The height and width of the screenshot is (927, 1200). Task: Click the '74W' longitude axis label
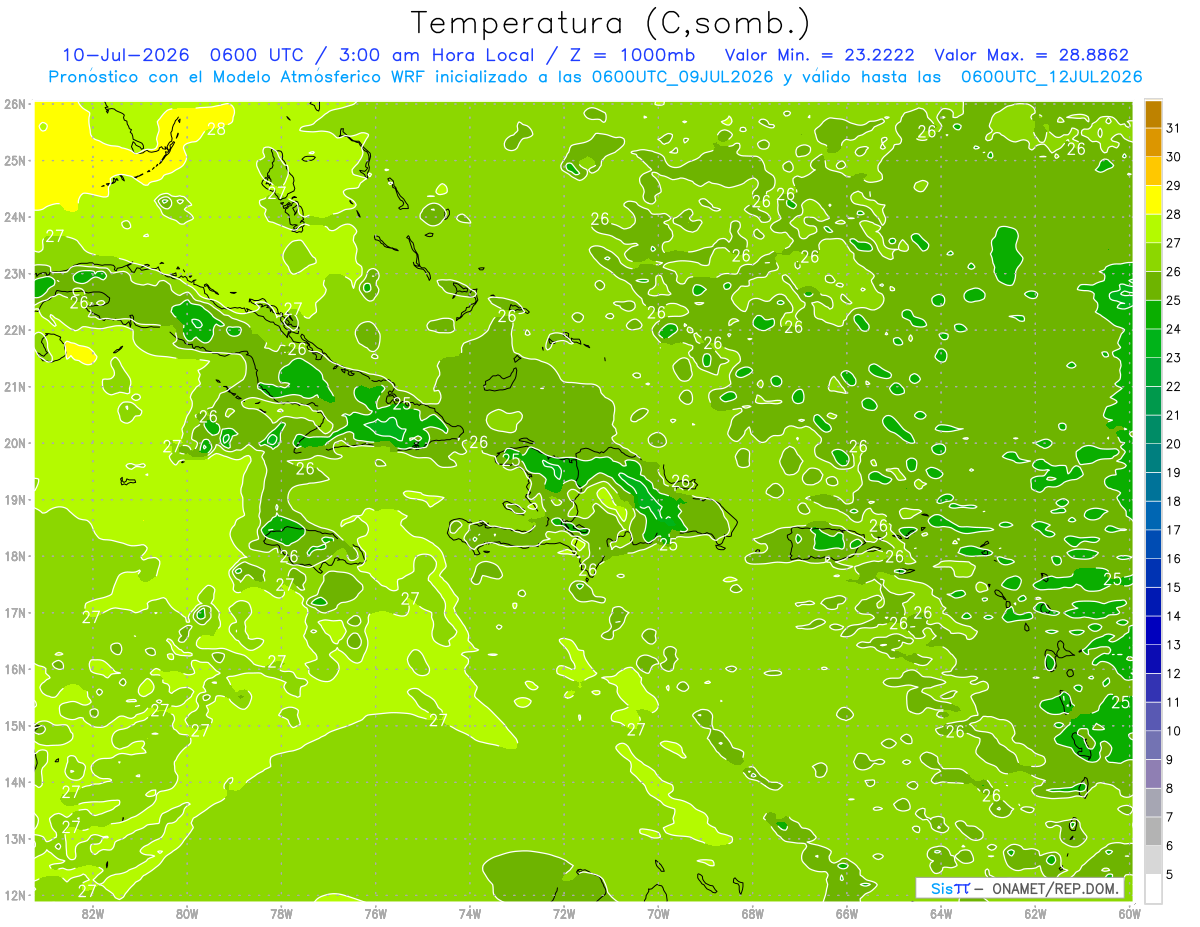tap(469, 913)
